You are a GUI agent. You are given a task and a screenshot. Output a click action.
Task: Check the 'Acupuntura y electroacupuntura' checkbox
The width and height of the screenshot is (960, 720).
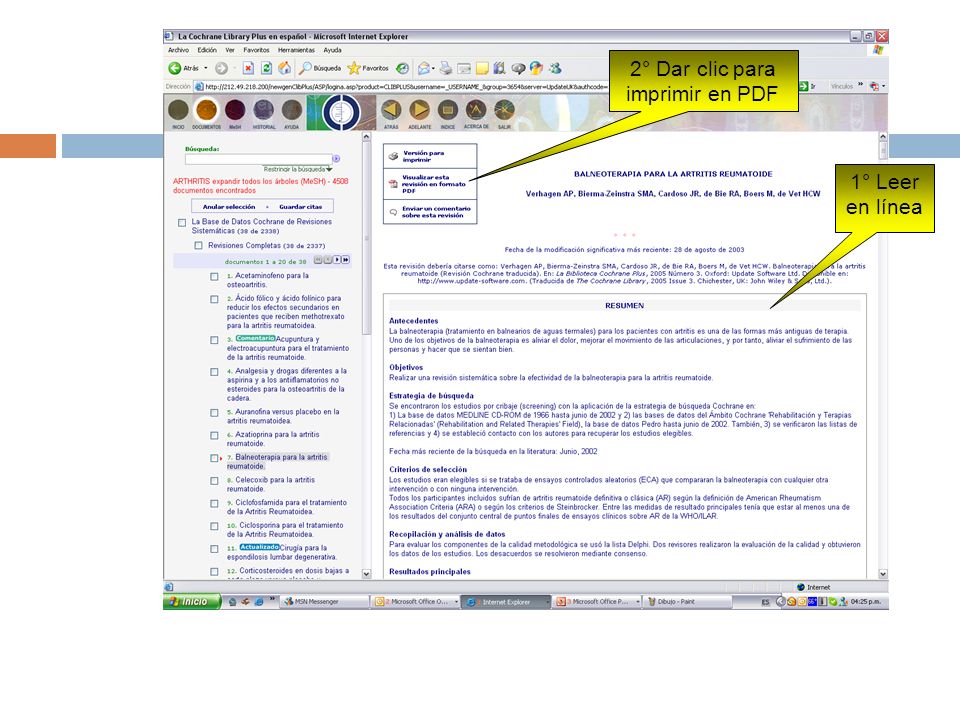pyautogui.click(x=214, y=340)
